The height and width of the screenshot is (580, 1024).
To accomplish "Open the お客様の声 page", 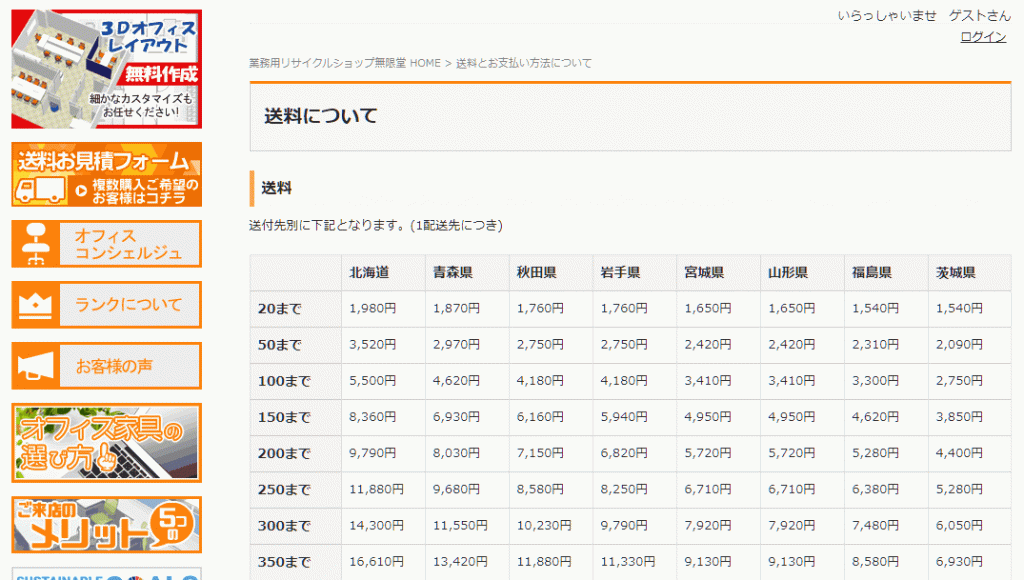I will click(x=106, y=366).
